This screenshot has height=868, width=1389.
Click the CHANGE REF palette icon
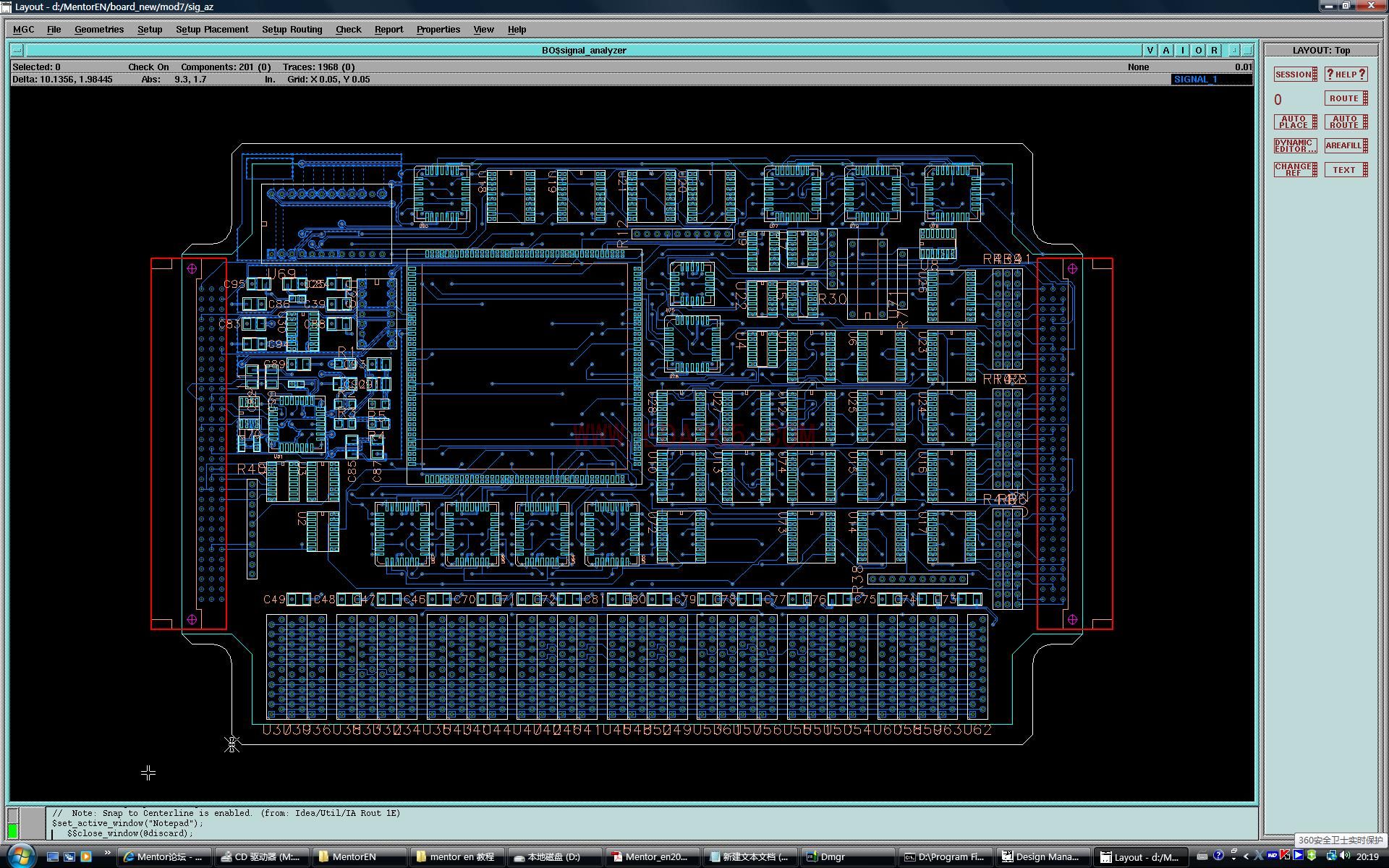click(x=1295, y=170)
